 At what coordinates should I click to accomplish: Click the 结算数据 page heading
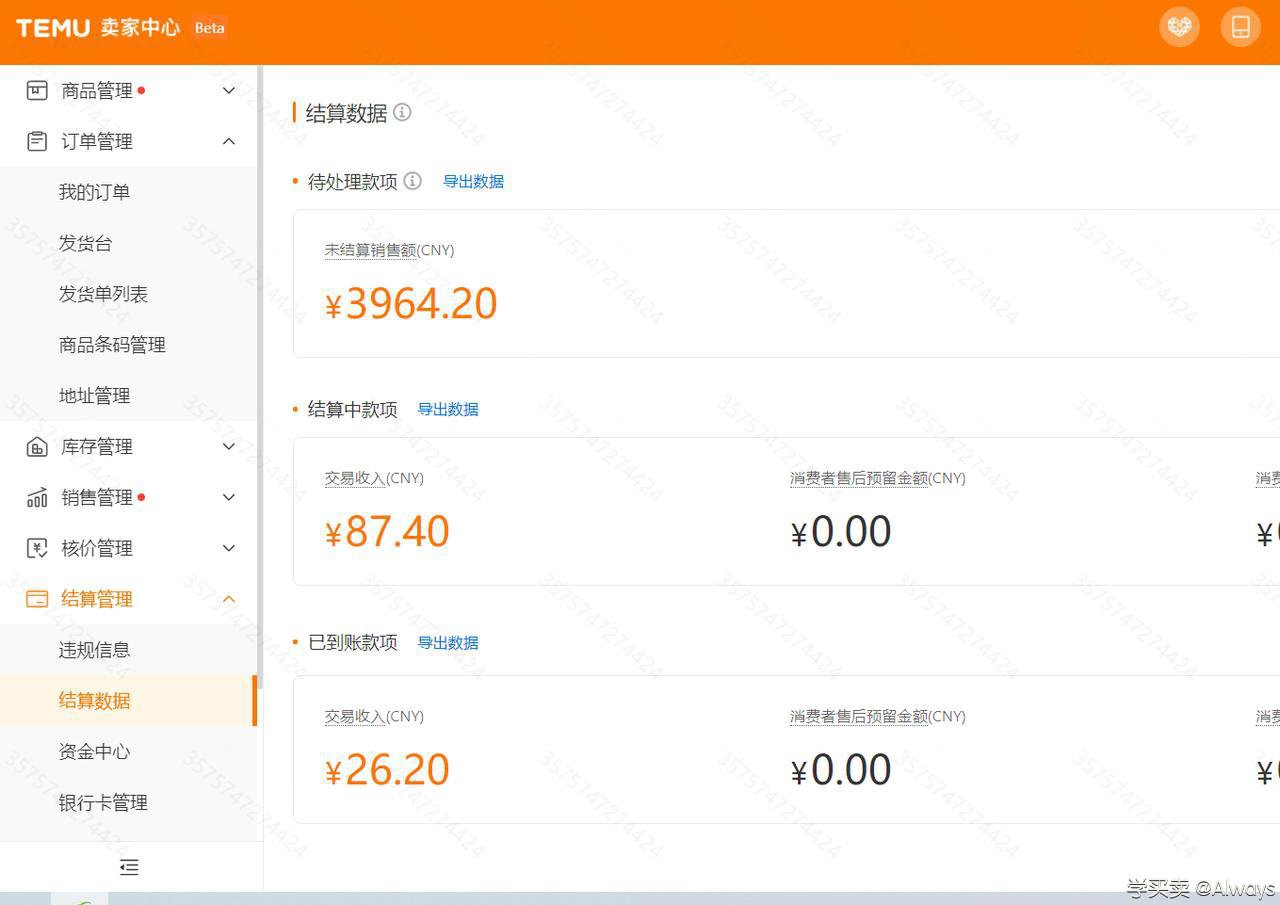click(x=346, y=113)
